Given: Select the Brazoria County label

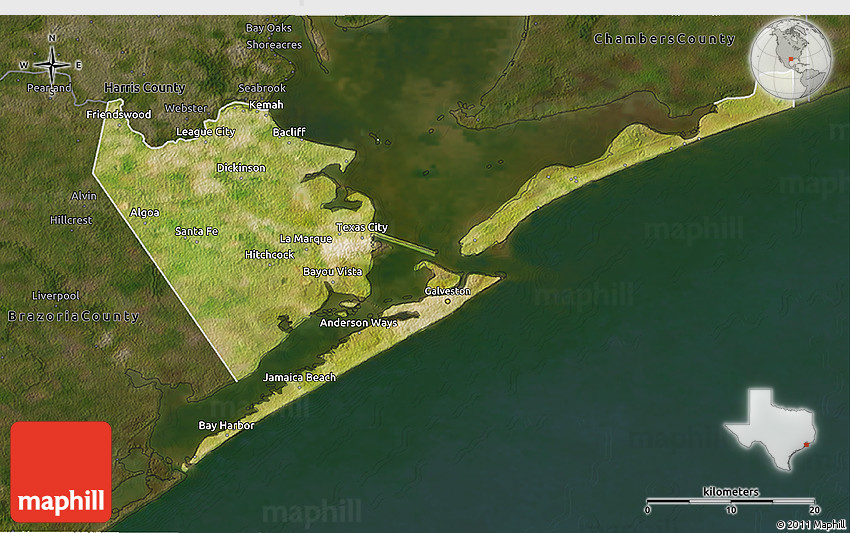Looking at the screenshot, I should click(x=73, y=316).
